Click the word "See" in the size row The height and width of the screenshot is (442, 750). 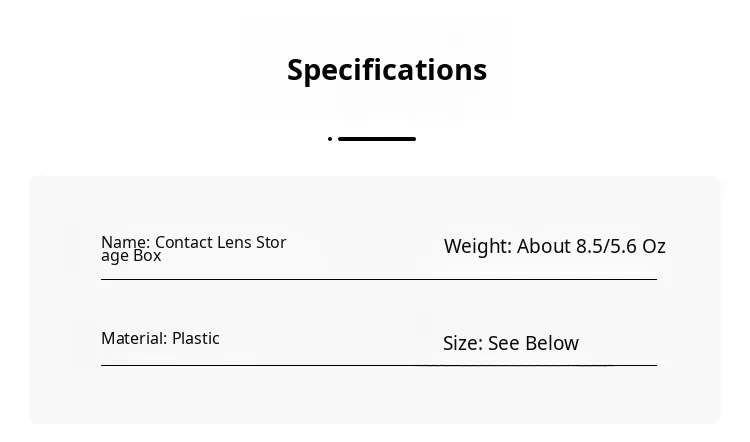point(504,344)
